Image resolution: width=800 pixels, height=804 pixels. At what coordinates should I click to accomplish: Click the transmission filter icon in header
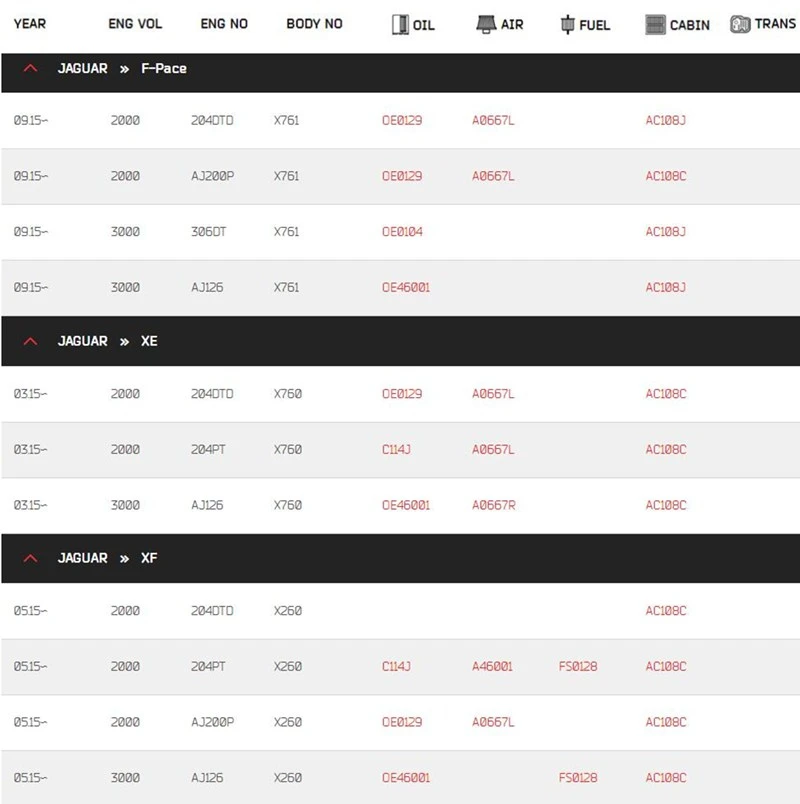[739, 24]
